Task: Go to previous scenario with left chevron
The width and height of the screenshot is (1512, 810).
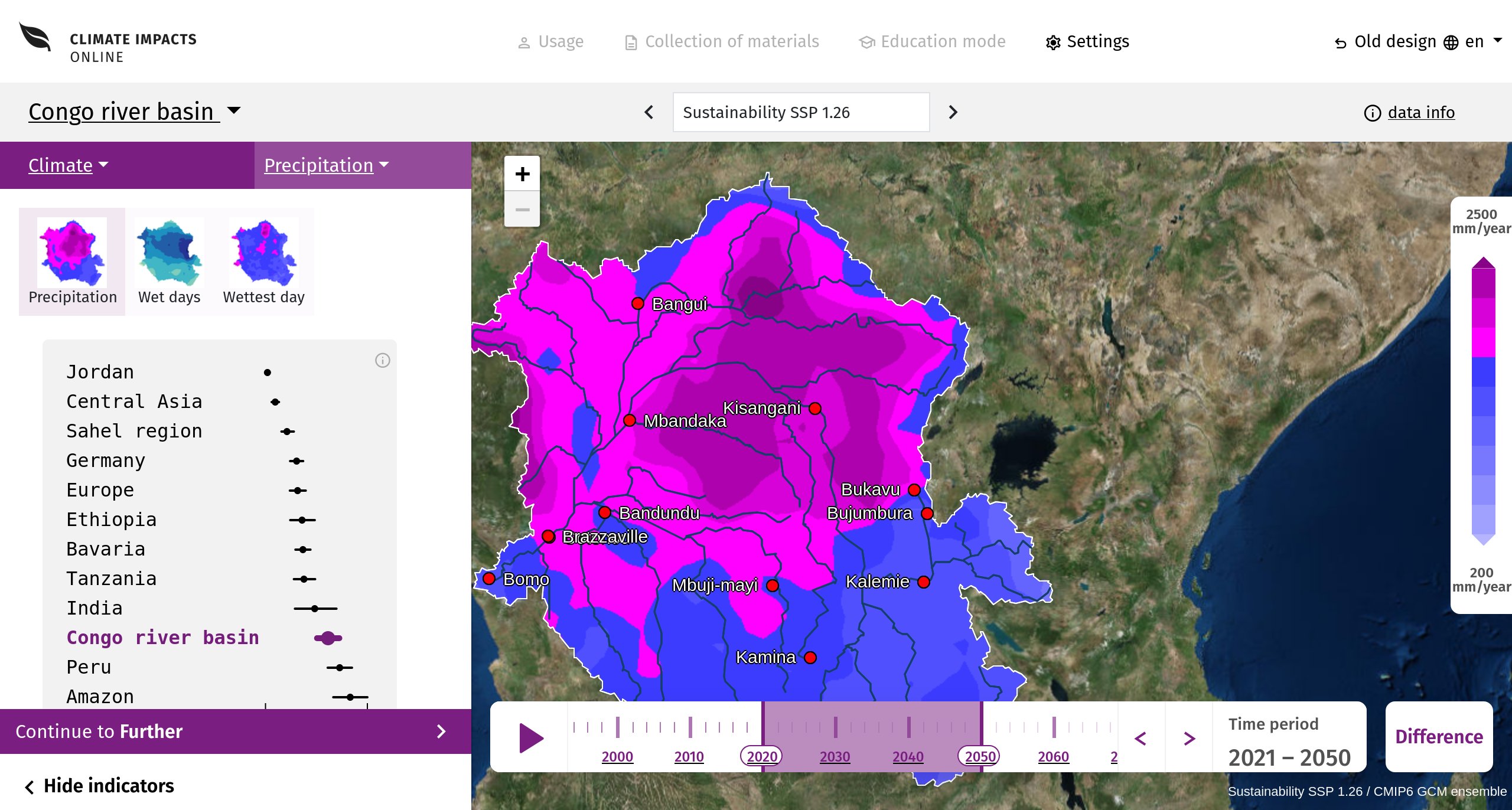Action: pos(649,112)
